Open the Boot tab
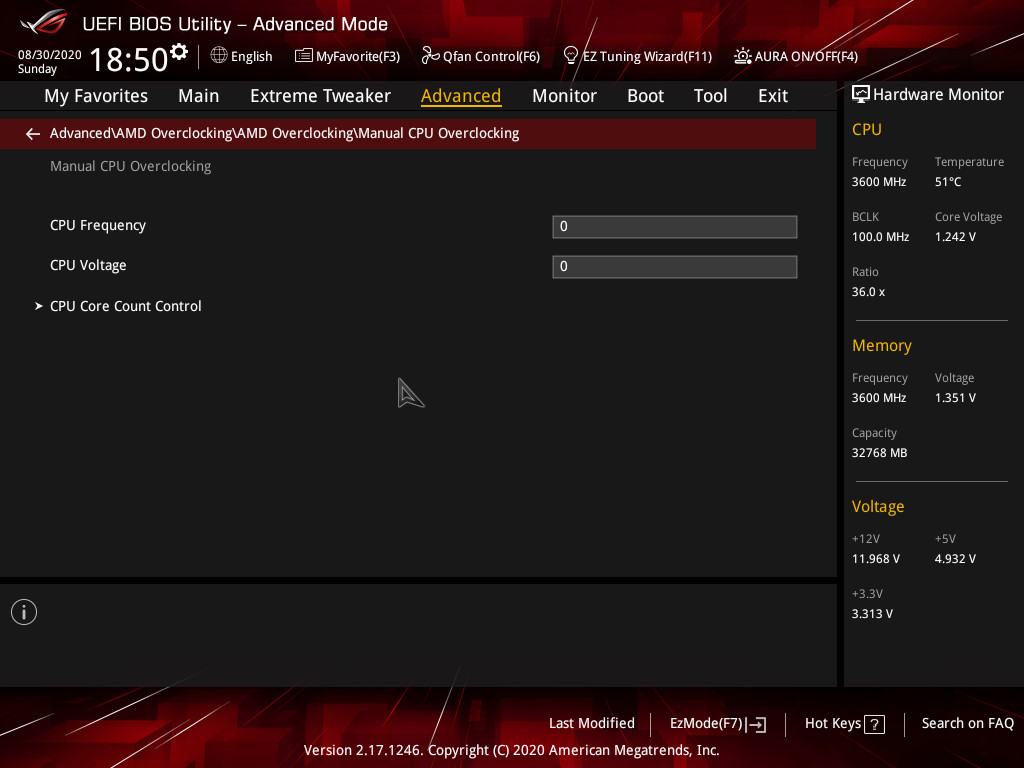This screenshot has width=1024, height=768. click(645, 96)
